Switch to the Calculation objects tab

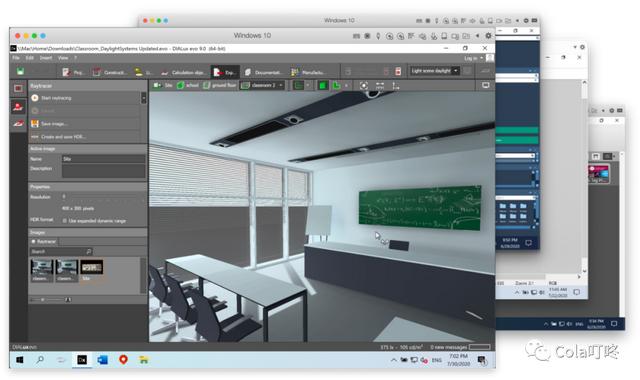pyautogui.click(x=184, y=72)
